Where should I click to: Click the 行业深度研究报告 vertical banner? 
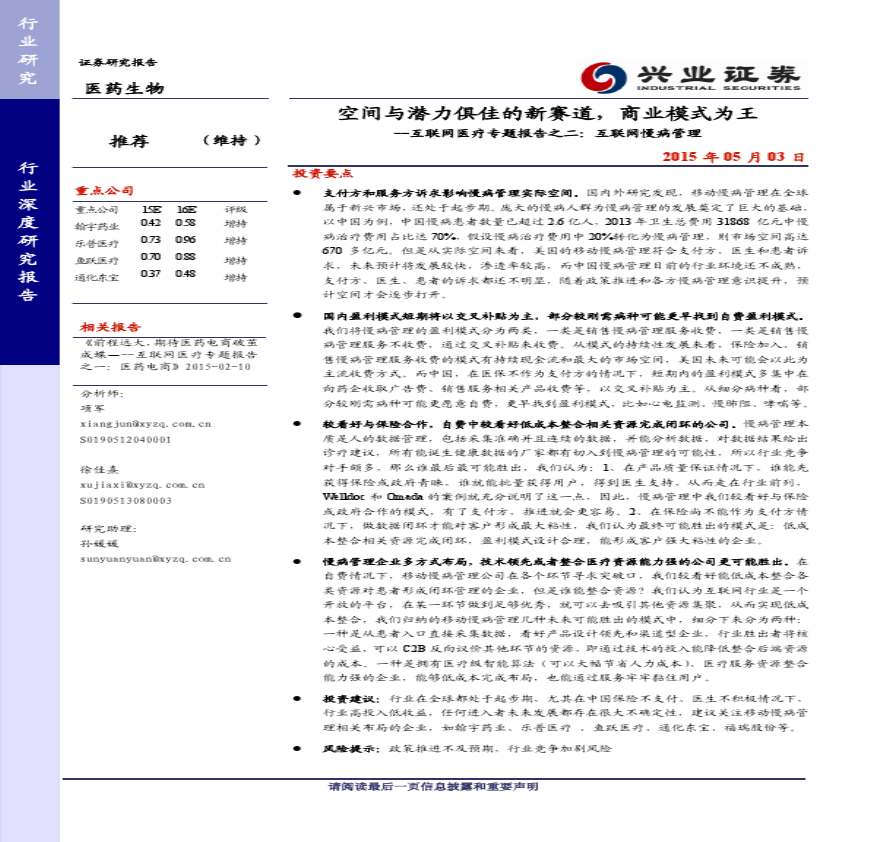click(x=27, y=231)
